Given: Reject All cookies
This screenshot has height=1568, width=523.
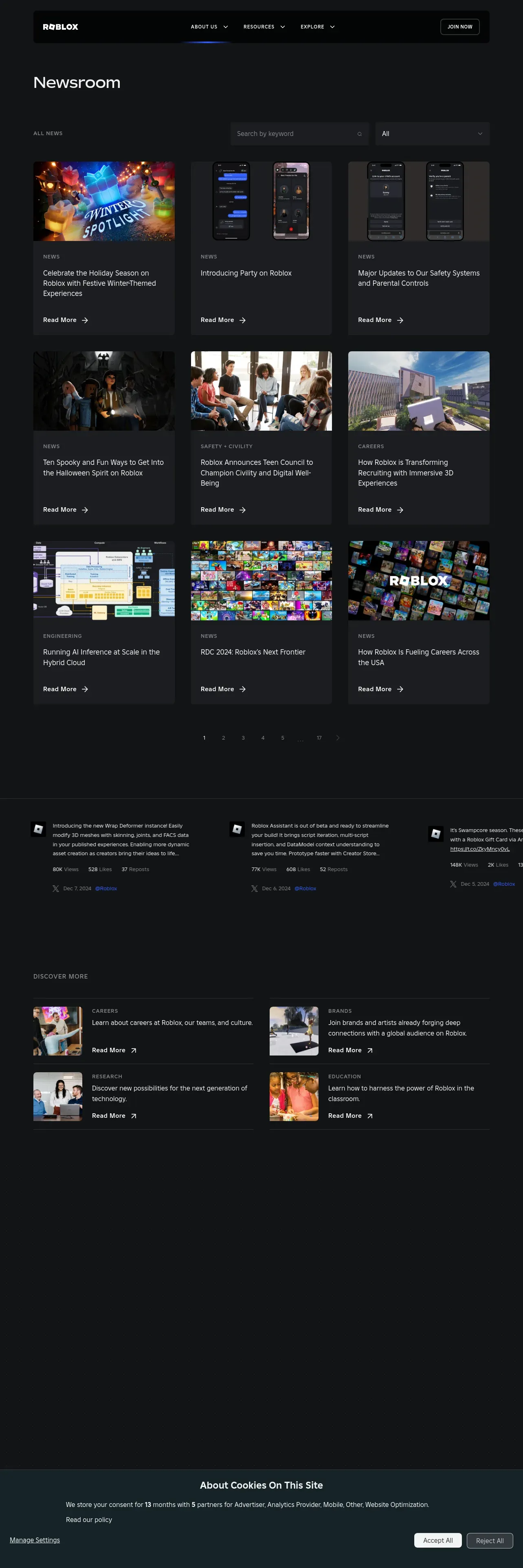Looking at the screenshot, I should pos(490,1541).
